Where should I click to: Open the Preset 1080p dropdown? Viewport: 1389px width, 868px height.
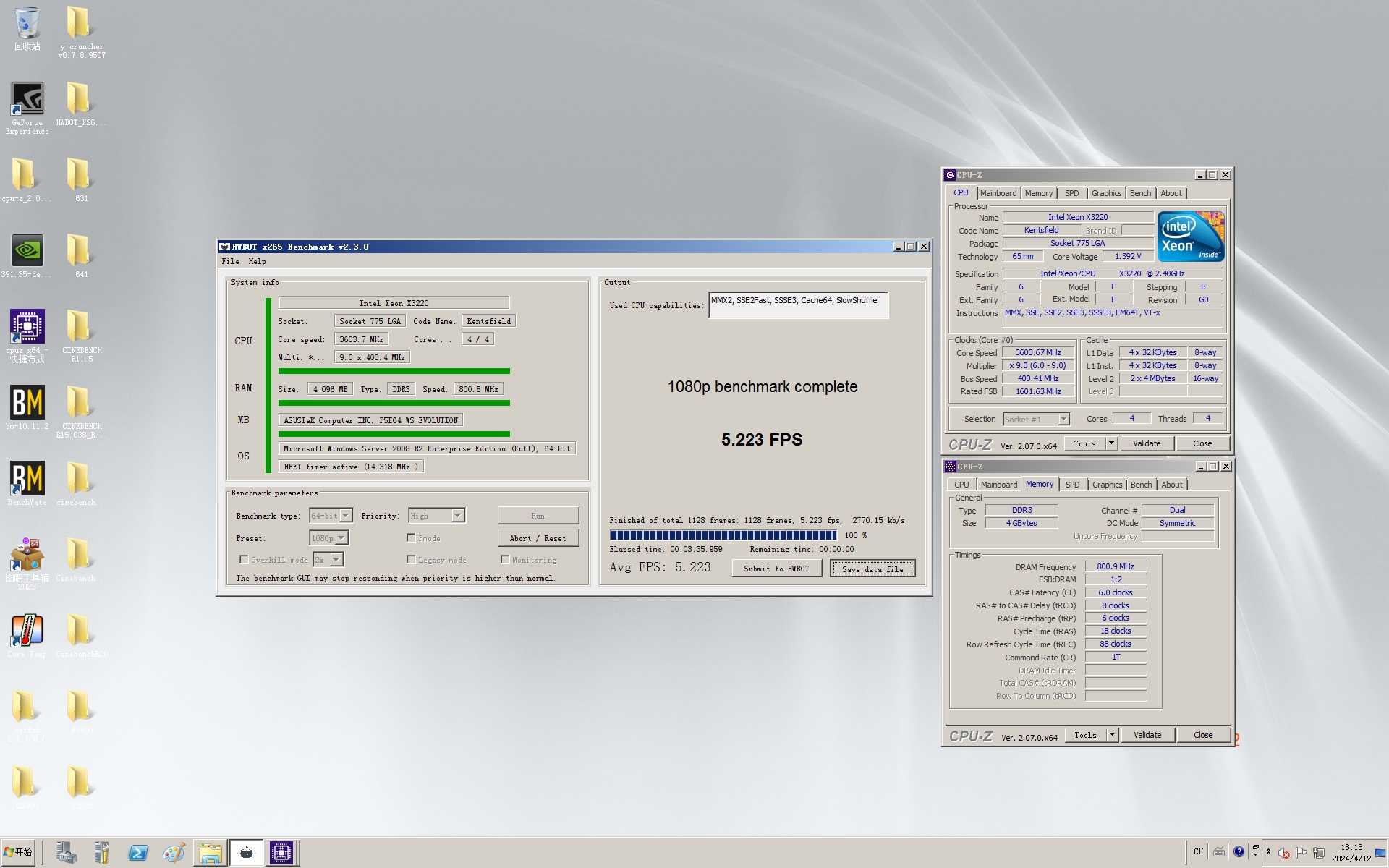pyautogui.click(x=341, y=538)
